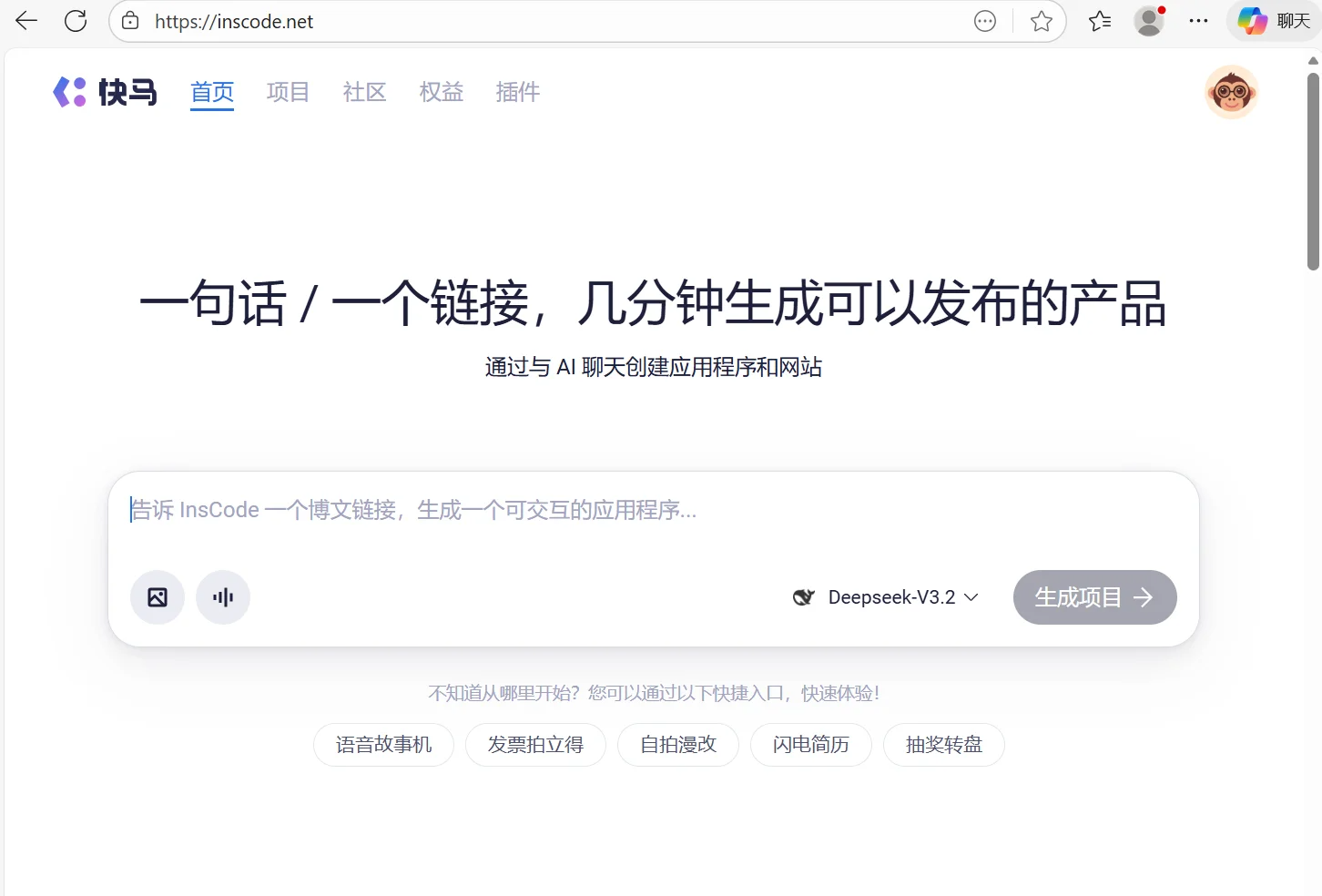This screenshot has height=896, width=1322.
Task: Open the 聊天 chat panel in browser toolbar
Action: (1273, 20)
